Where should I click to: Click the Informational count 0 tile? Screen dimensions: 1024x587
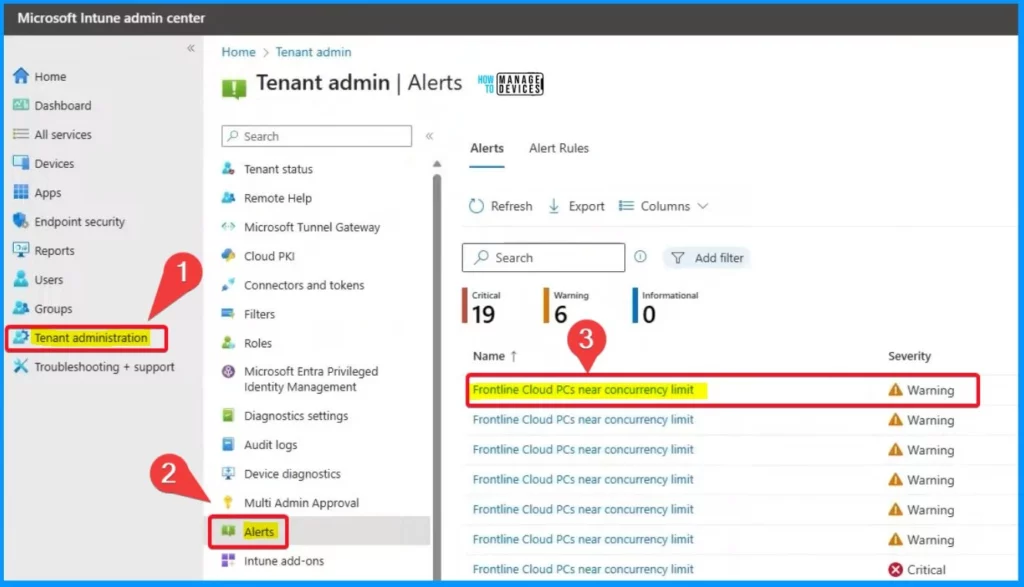click(665, 306)
